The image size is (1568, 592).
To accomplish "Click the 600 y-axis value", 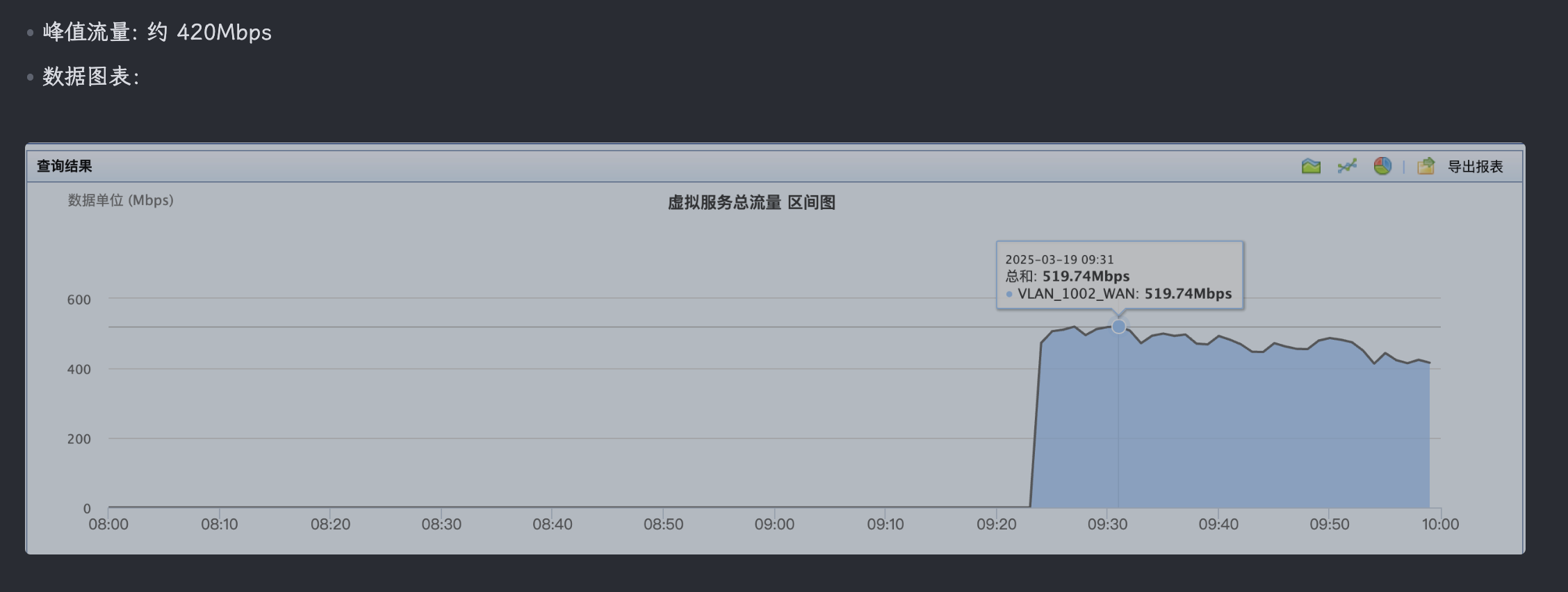I will (79, 300).
